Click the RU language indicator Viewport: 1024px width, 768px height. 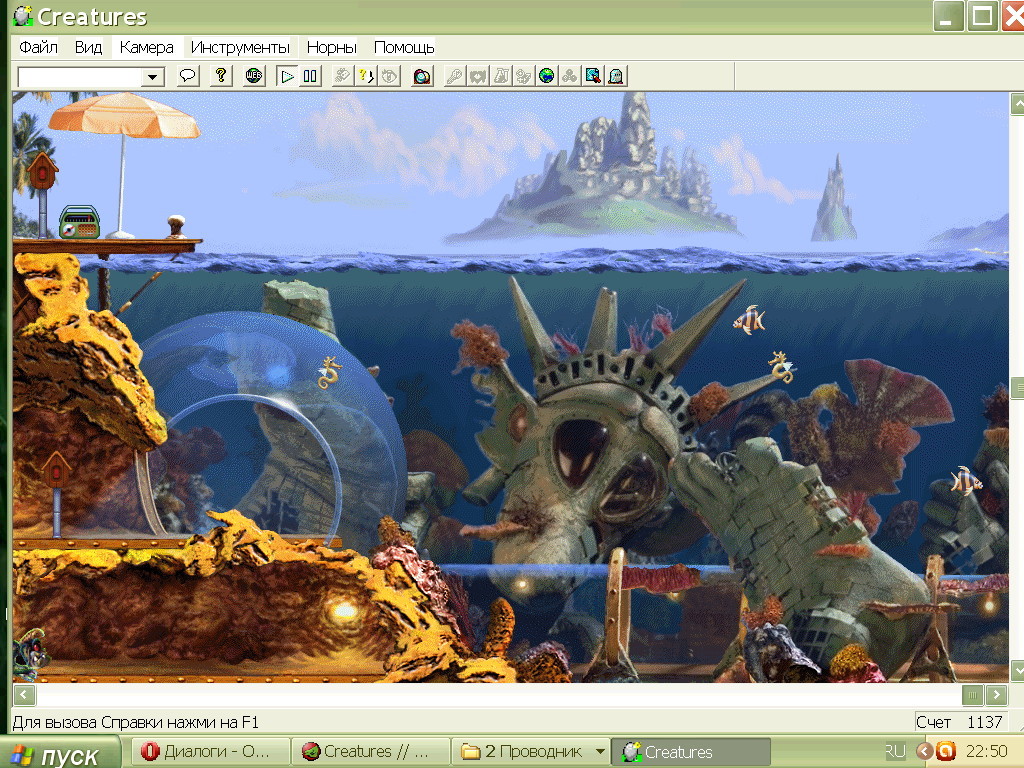[x=895, y=751]
